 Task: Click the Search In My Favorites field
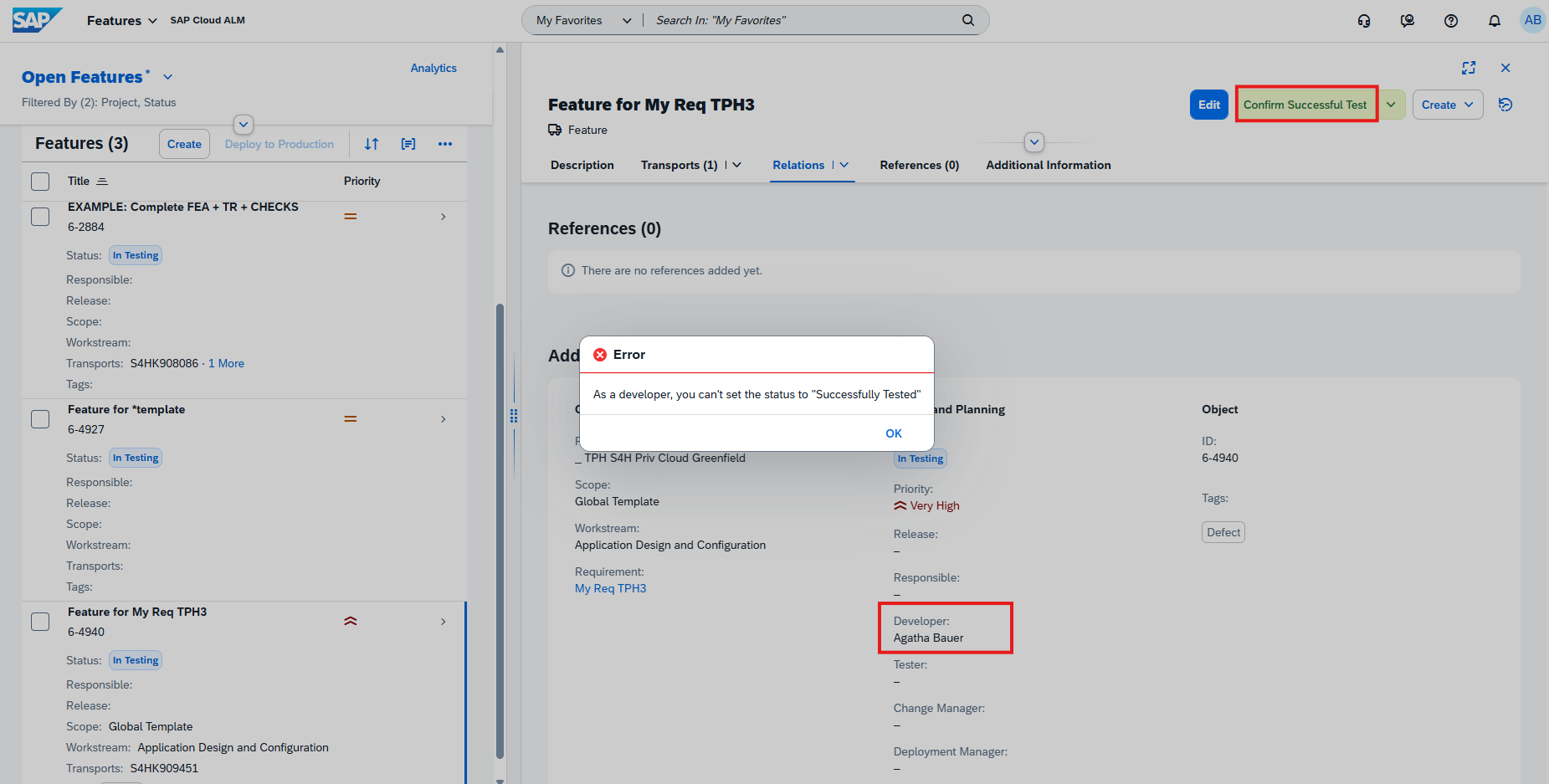803,20
